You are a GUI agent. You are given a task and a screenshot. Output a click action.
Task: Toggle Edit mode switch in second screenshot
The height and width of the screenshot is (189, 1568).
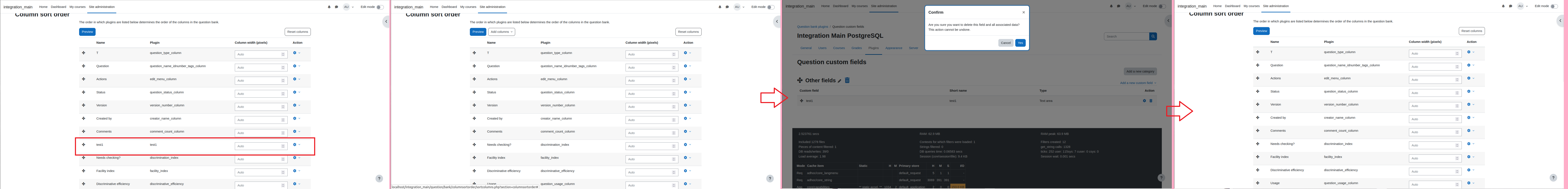(771, 7)
